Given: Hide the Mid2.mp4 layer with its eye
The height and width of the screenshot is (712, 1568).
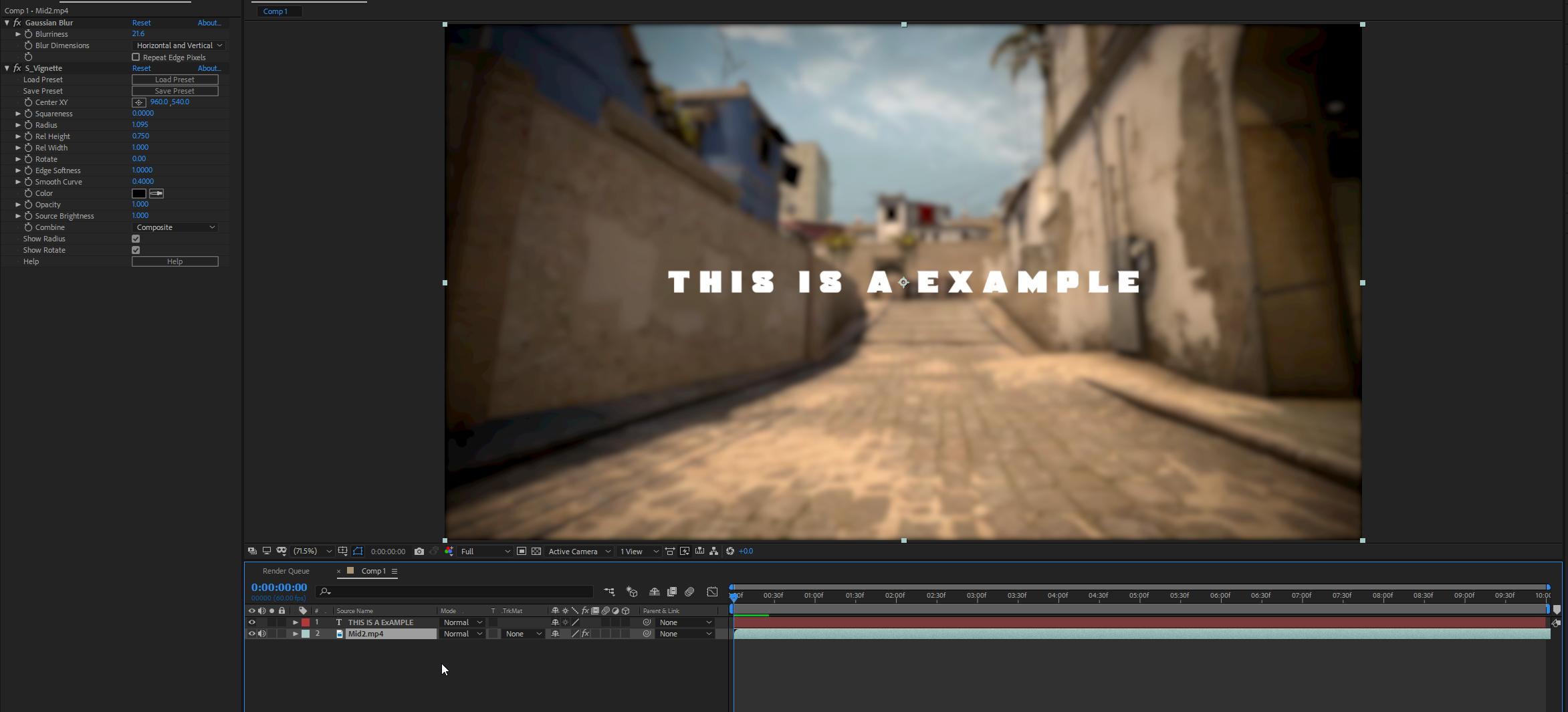Looking at the screenshot, I should tap(252, 634).
